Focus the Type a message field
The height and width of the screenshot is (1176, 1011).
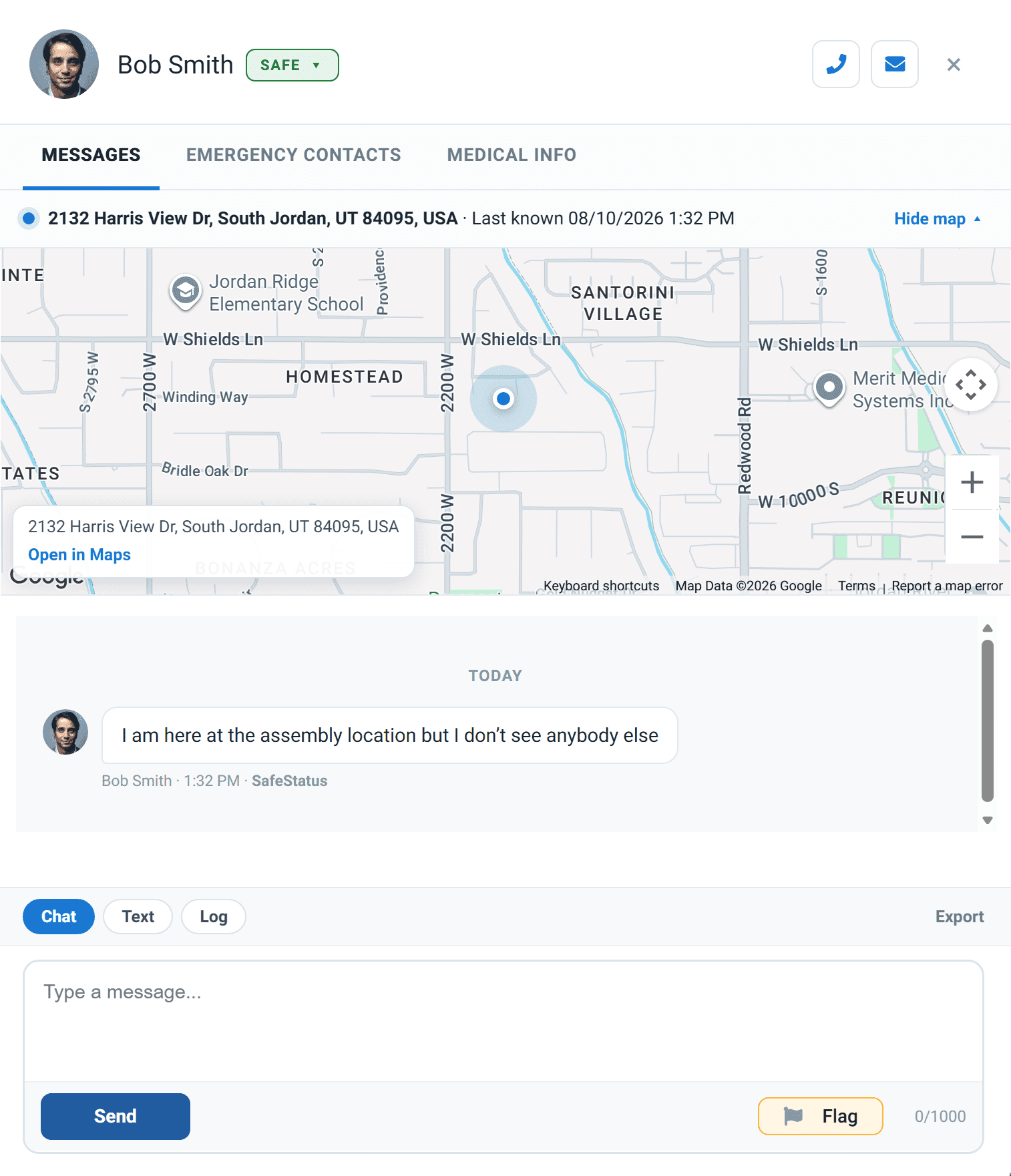pos(503,1021)
